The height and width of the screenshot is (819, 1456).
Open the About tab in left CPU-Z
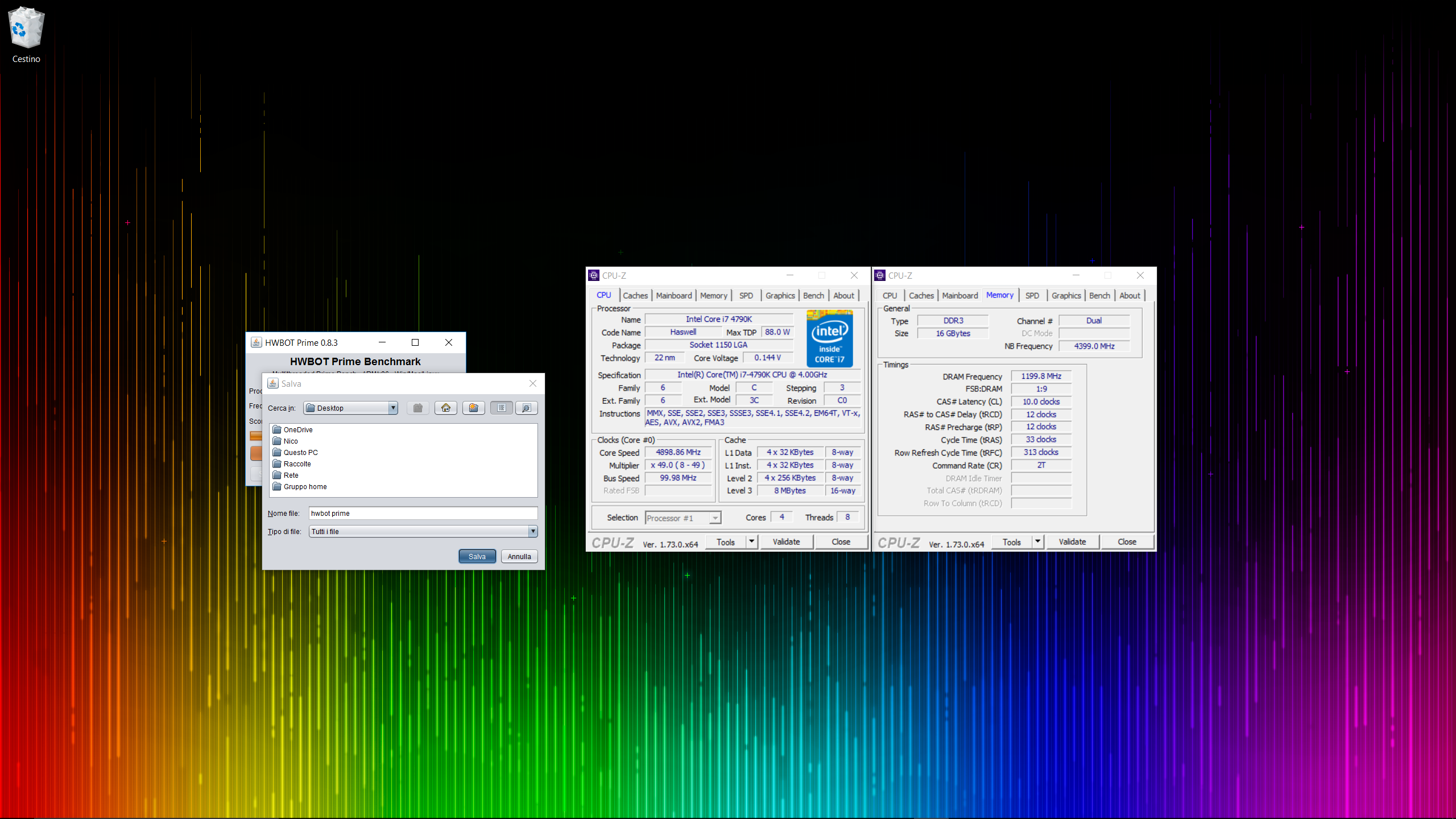coord(843,296)
